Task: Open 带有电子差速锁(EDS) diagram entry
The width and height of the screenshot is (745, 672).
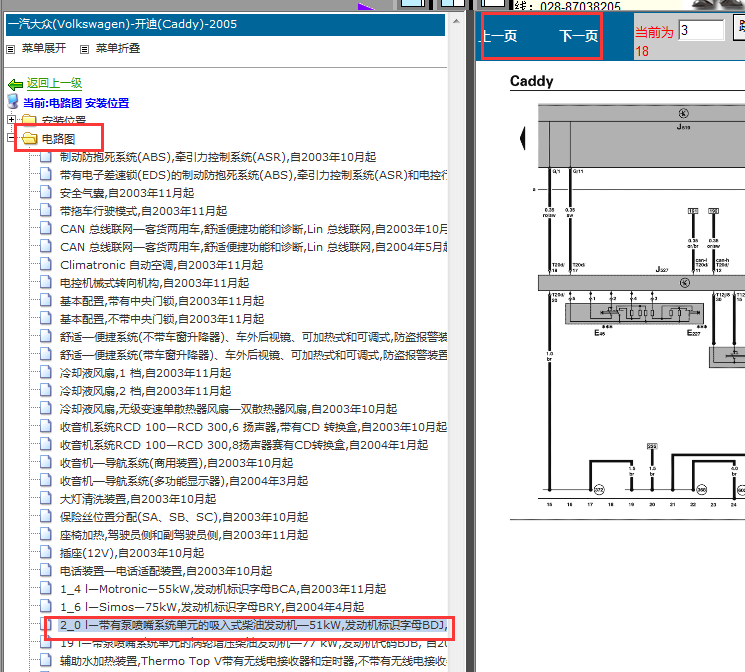Action: click(253, 175)
